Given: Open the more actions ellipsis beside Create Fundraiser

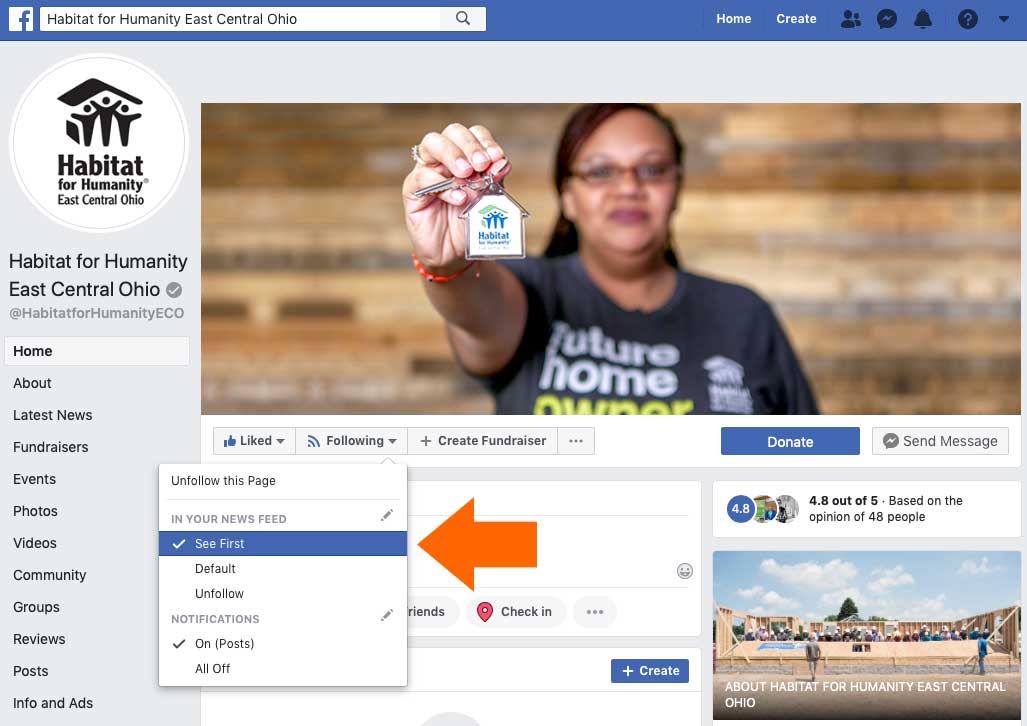Looking at the screenshot, I should pos(576,441).
